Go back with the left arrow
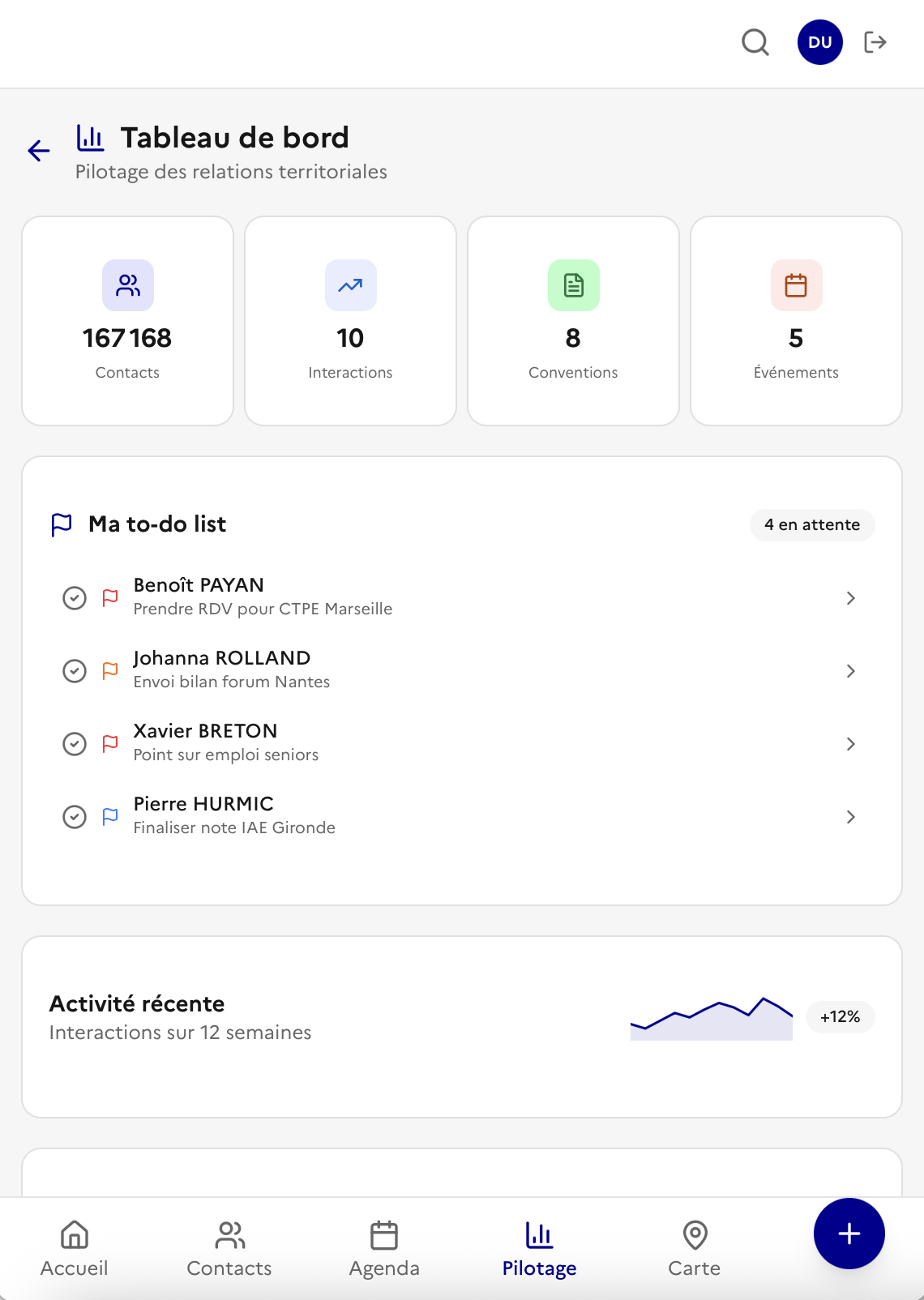924x1300 pixels. (39, 151)
